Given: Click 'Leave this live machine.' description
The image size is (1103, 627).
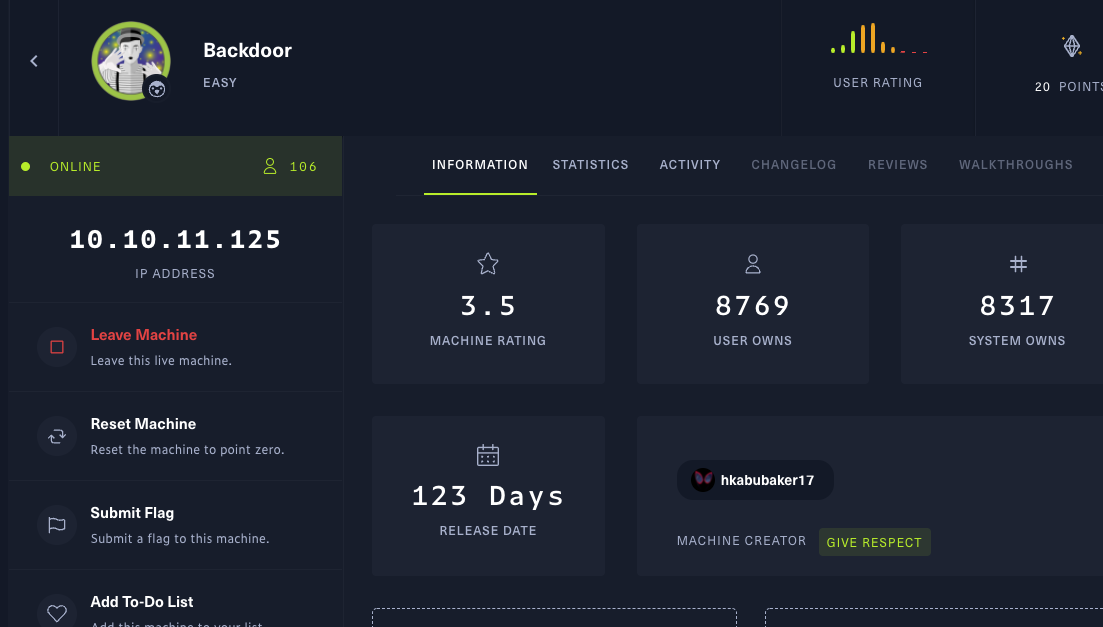Looking at the screenshot, I should point(161,360).
